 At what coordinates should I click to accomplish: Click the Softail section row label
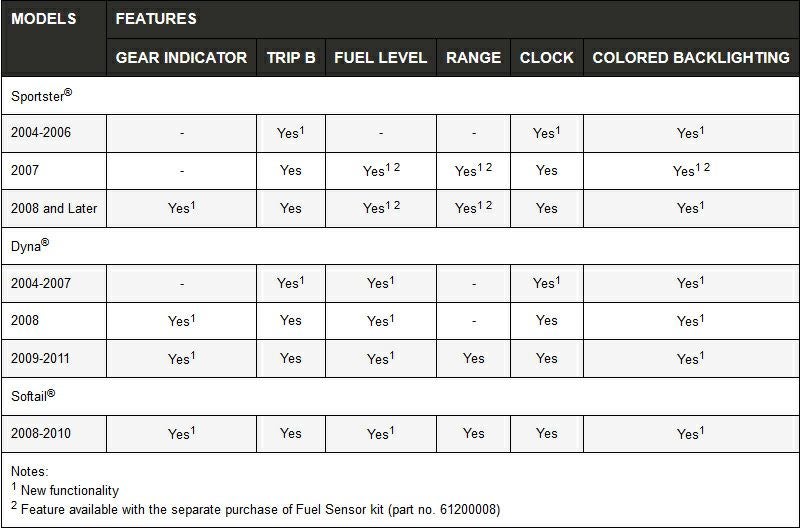pos(33,396)
